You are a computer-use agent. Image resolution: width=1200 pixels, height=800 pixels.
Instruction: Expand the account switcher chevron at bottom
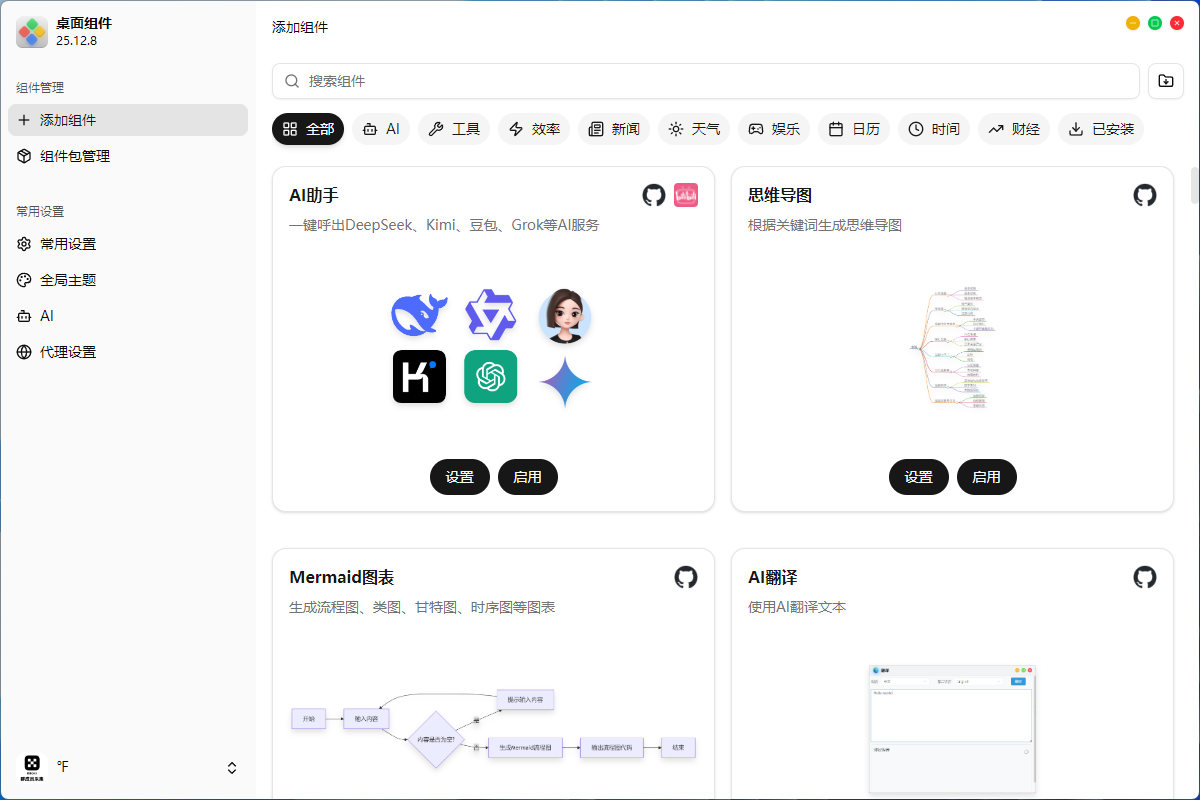pyautogui.click(x=232, y=768)
